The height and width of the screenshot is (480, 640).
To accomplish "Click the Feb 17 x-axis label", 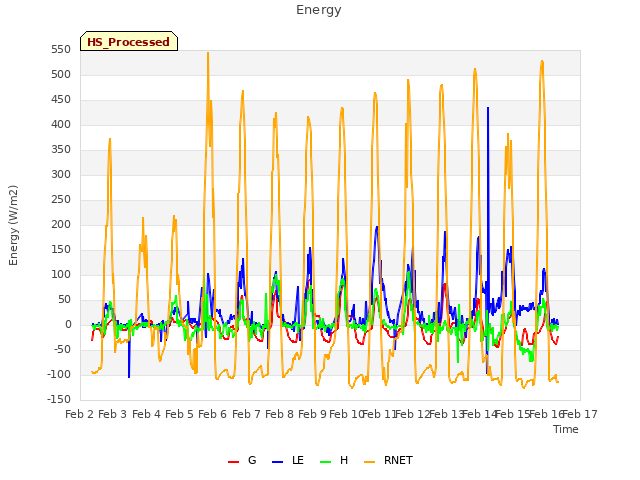I will [x=580, y=414].
